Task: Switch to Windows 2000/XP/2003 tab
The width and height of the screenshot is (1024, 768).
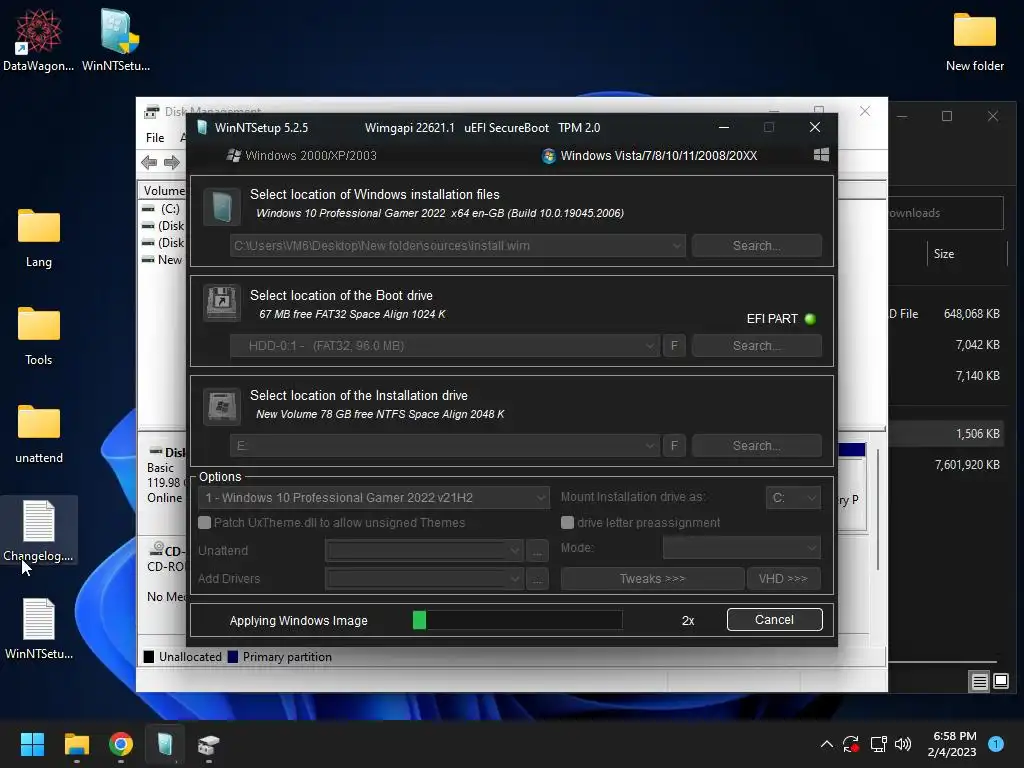Action: tap(301, 155)
